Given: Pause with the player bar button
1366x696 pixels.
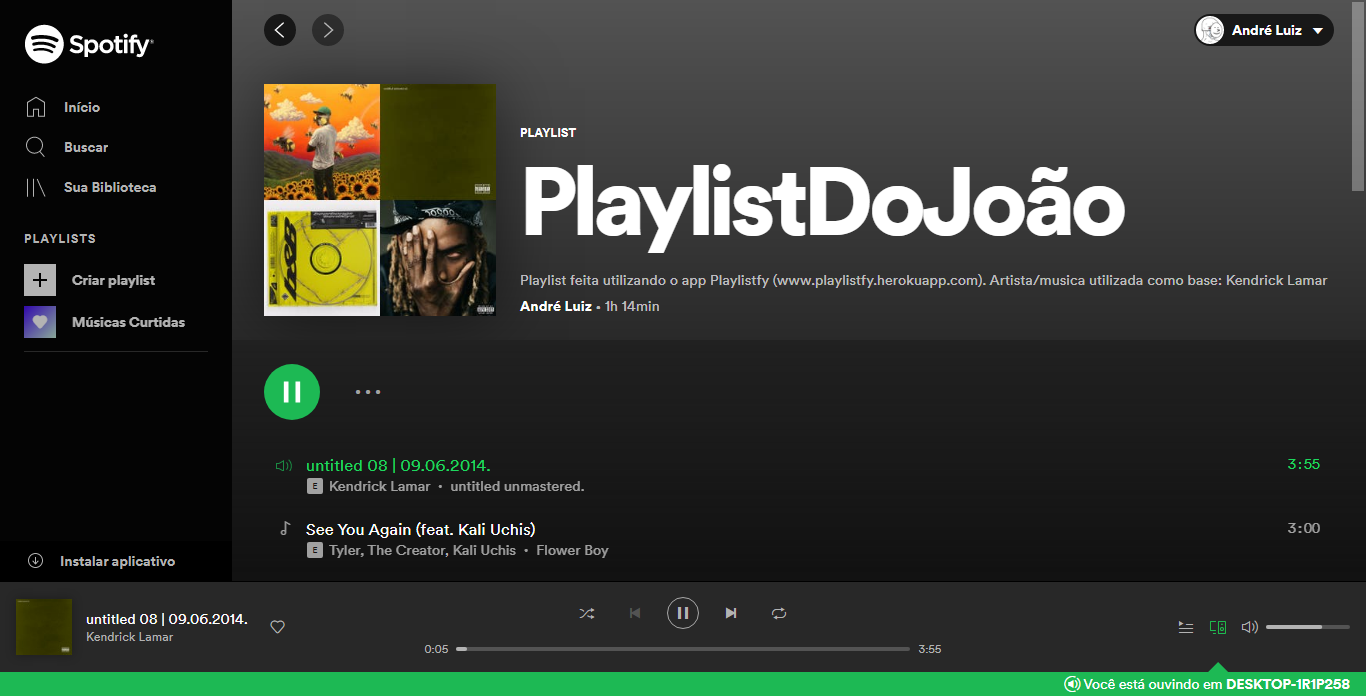Looking at the screenshot, I should click(683, 613).
